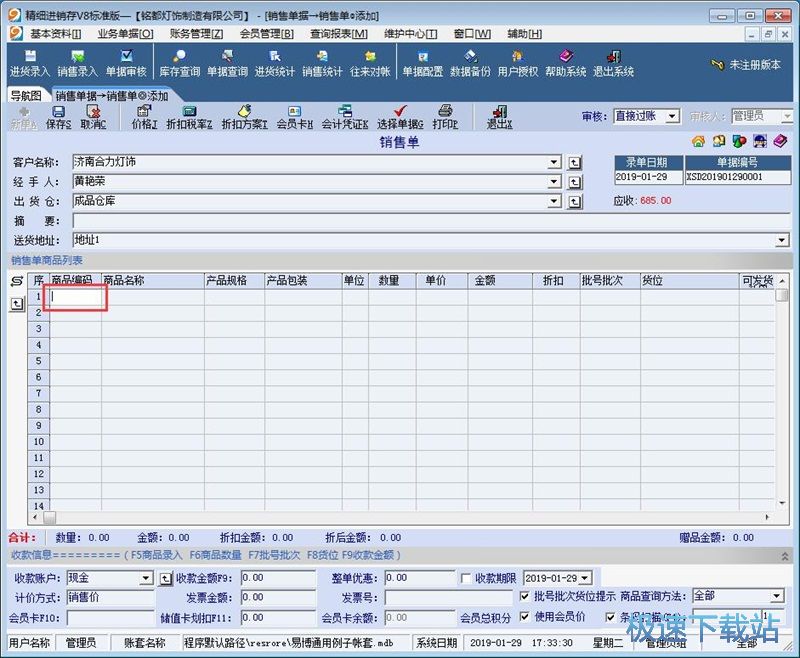Uncheck the 使用会员价 option
Screen dimensions: 800x658
pyautogui.click(x=523, y=617)
